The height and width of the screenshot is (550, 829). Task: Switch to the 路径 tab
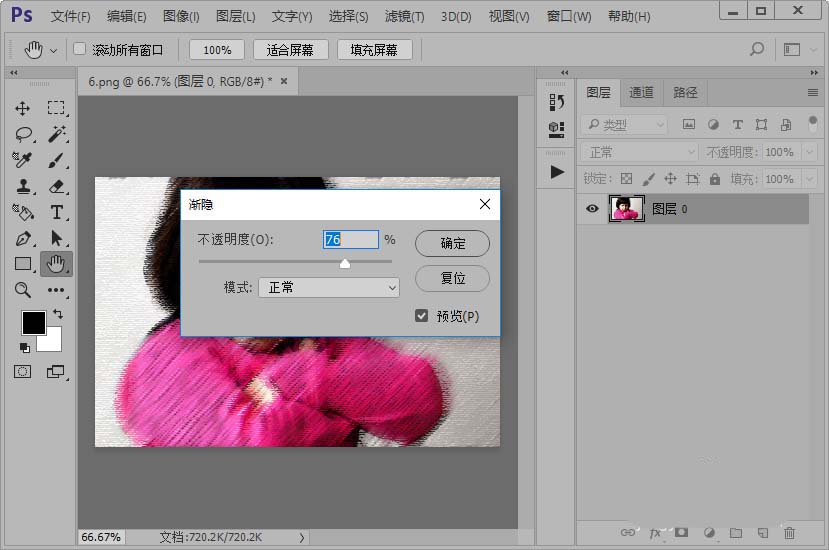685,93
